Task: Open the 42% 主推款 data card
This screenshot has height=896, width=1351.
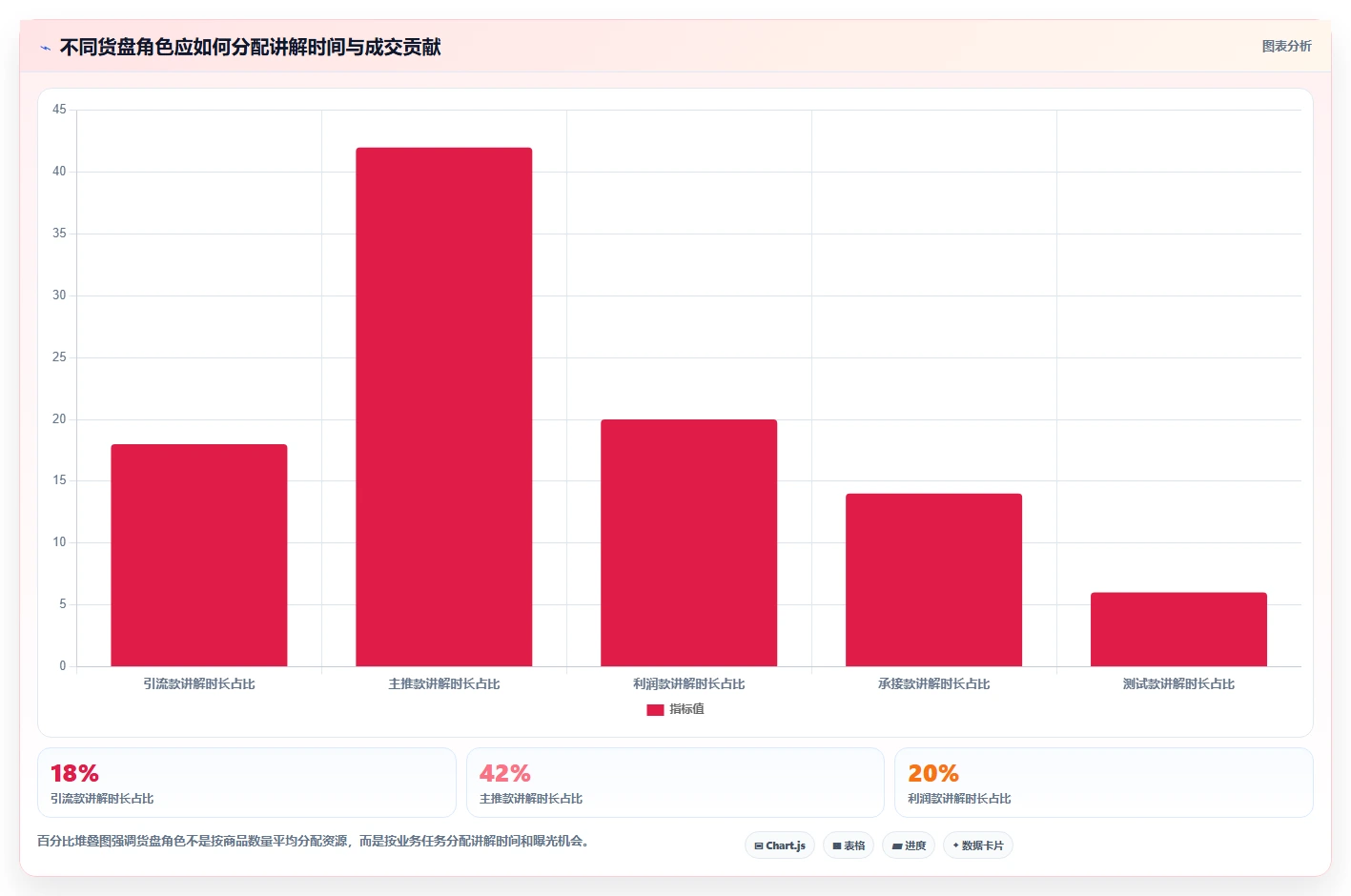Action: click(x=675, y=783)
